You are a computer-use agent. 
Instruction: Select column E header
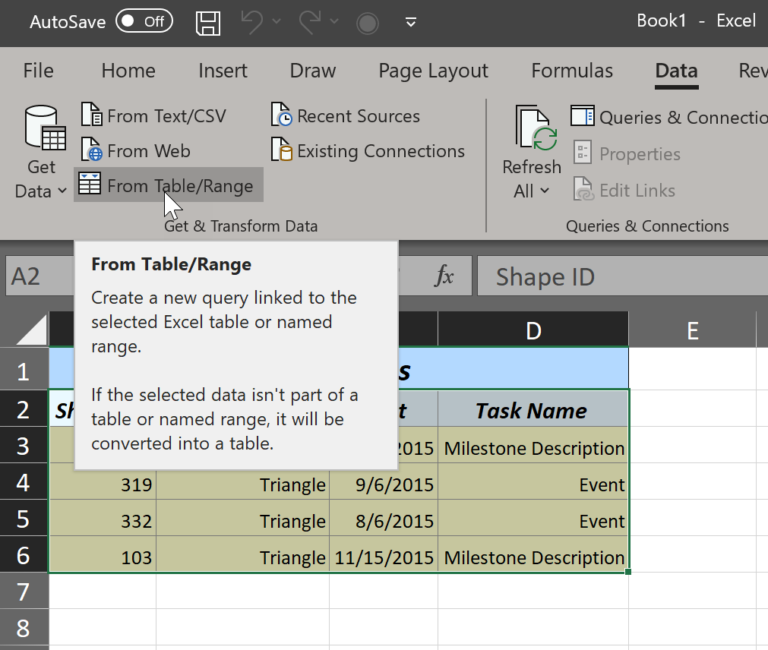[692, 330]
